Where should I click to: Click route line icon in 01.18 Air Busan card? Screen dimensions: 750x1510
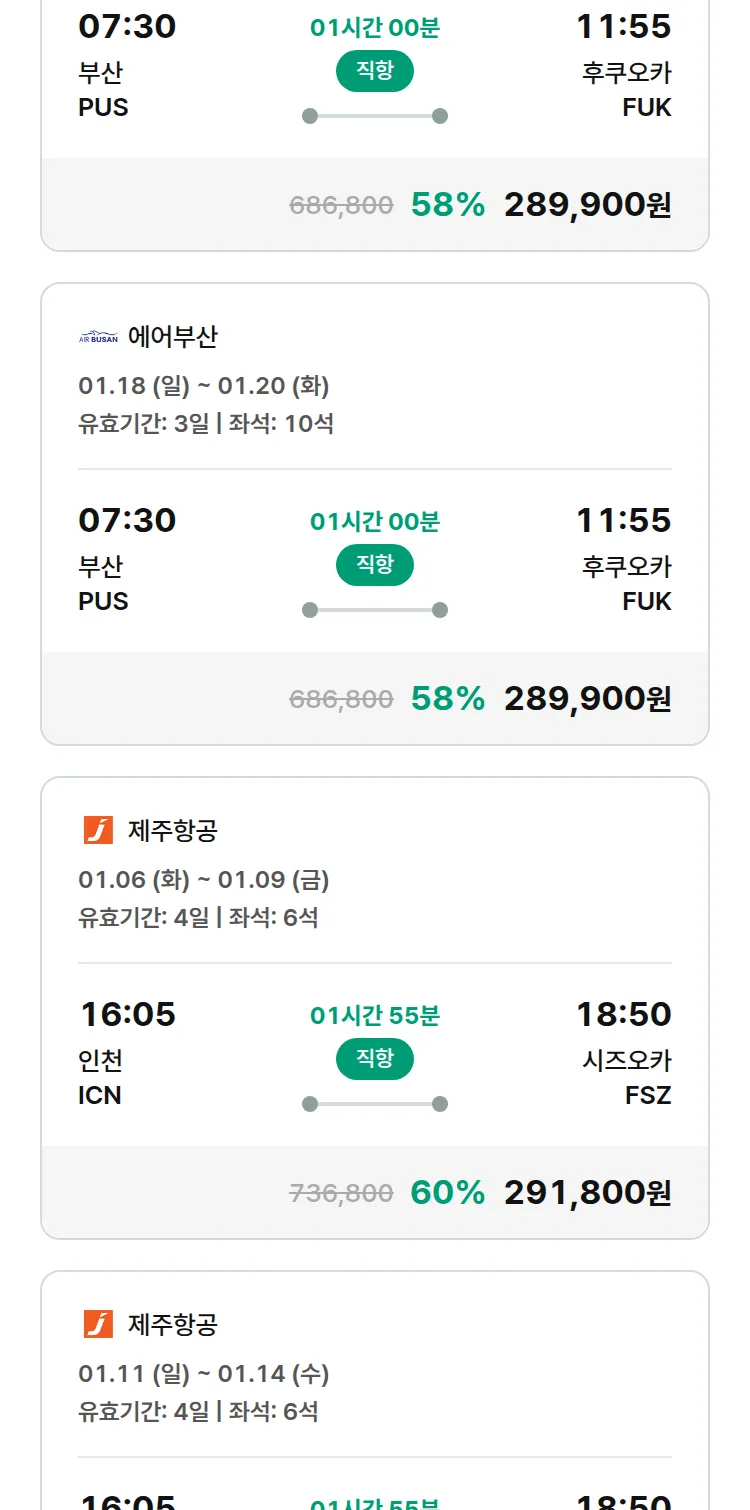pos(375,610)
